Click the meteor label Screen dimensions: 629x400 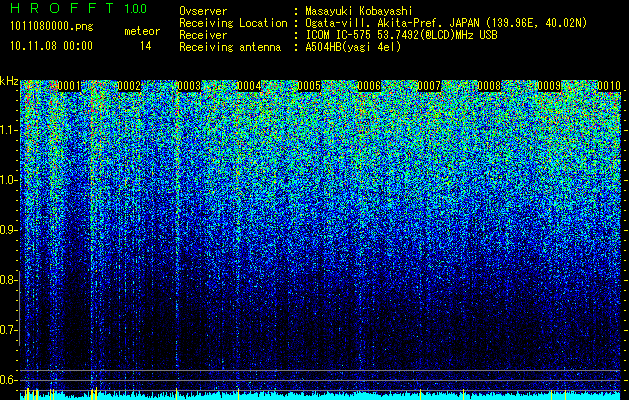point(142,31)
